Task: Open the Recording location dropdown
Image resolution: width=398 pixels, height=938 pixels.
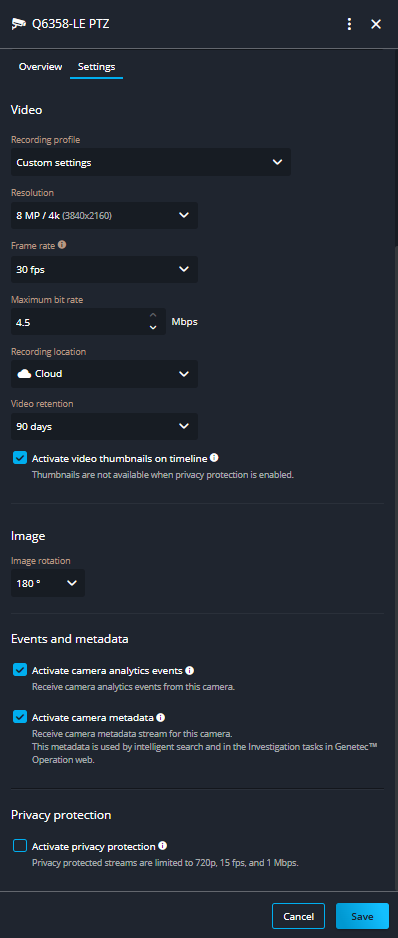Action: pos(104,374)
